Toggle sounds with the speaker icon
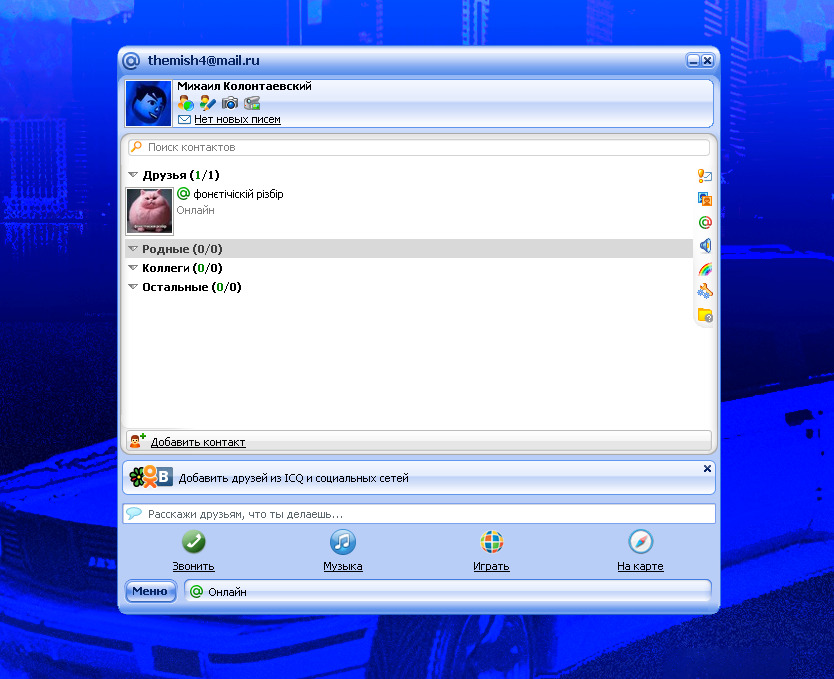The height and width of the screenshot is (679, 834). coord(705,246)
